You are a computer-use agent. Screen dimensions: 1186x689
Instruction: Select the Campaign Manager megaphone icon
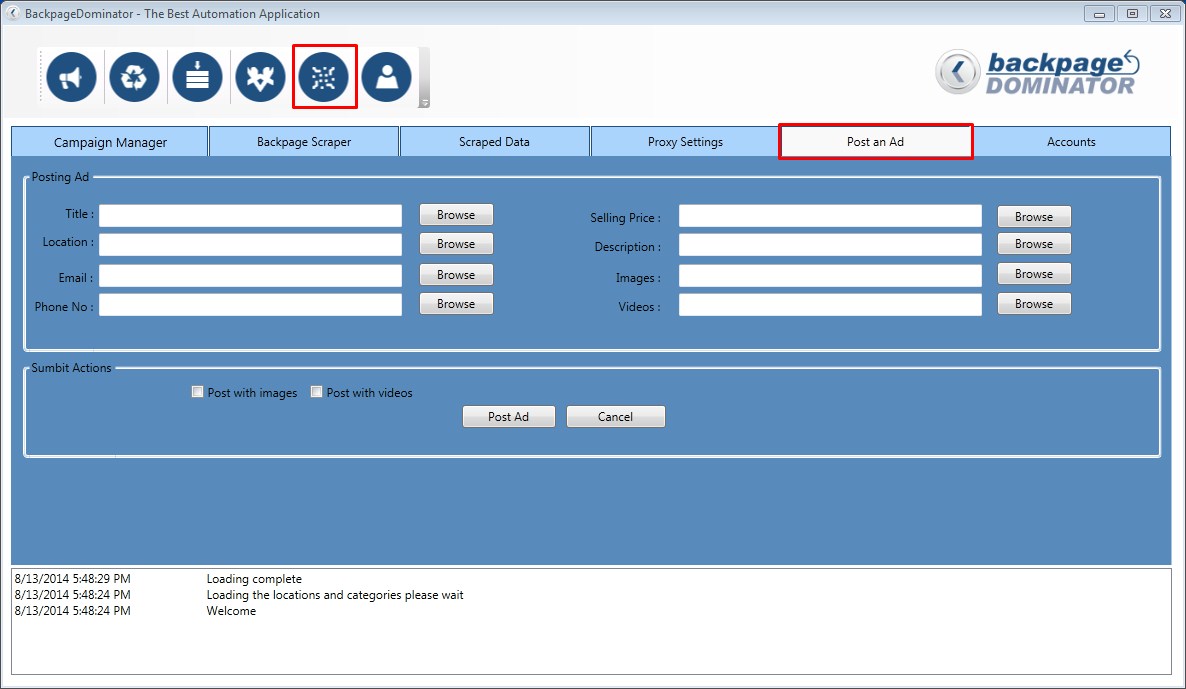[70, 76]
